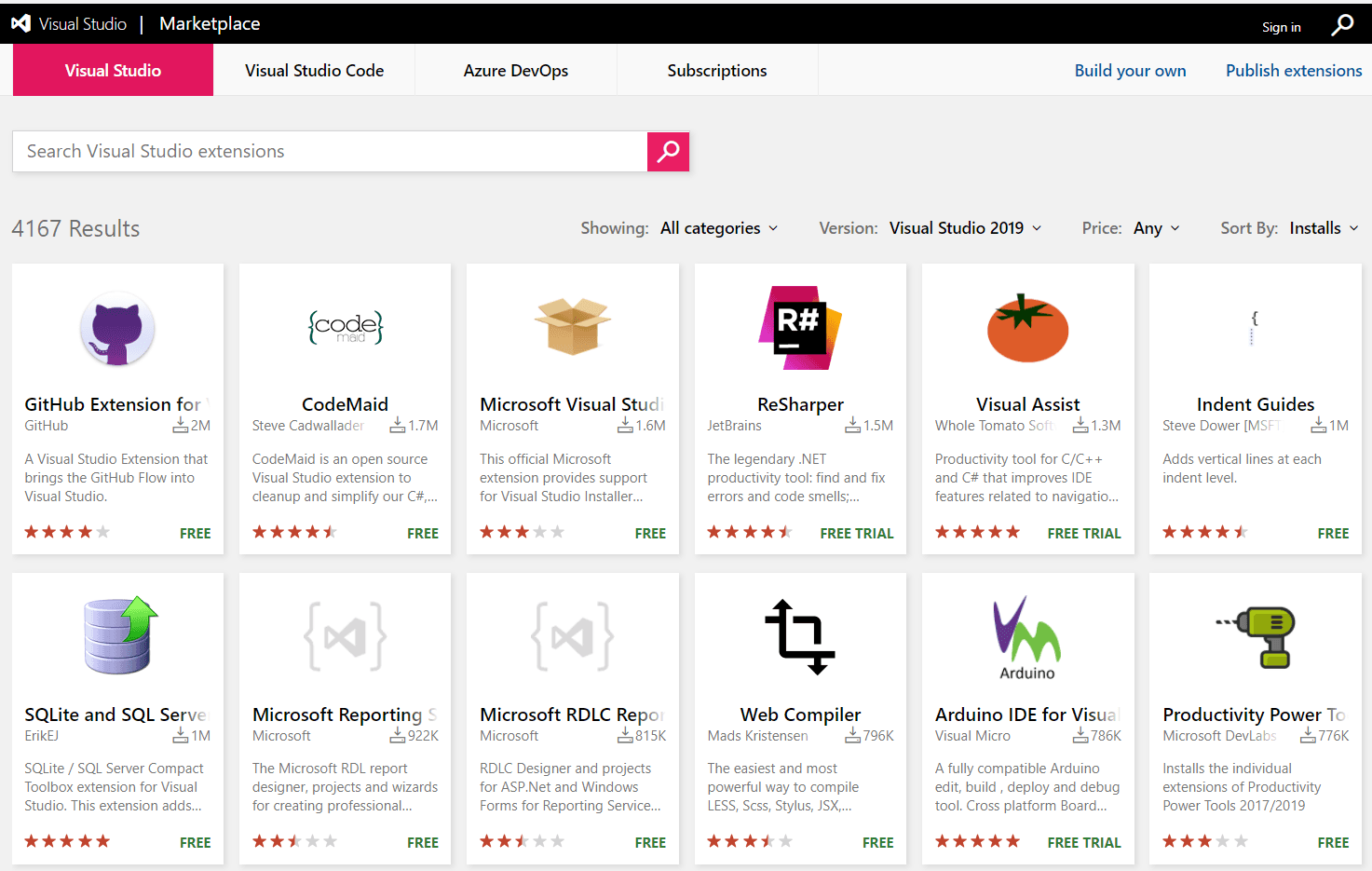Focus the Search Visual Studio extensions field
1372x871 pixels.
pyautogui.click(x=330, y=151)
